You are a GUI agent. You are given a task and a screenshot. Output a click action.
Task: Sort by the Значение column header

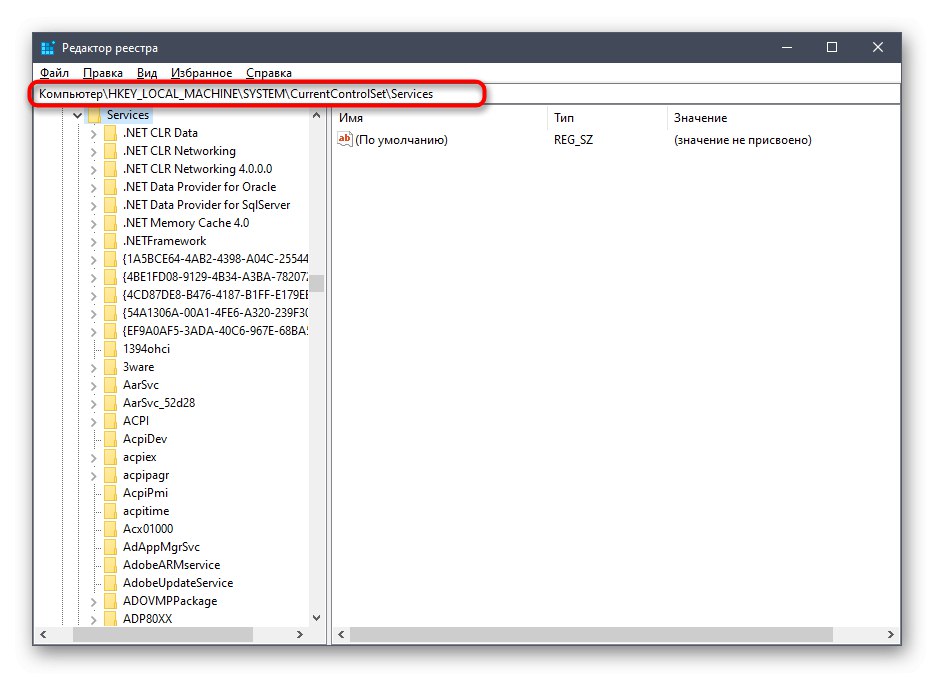click(x=783, y=118)
